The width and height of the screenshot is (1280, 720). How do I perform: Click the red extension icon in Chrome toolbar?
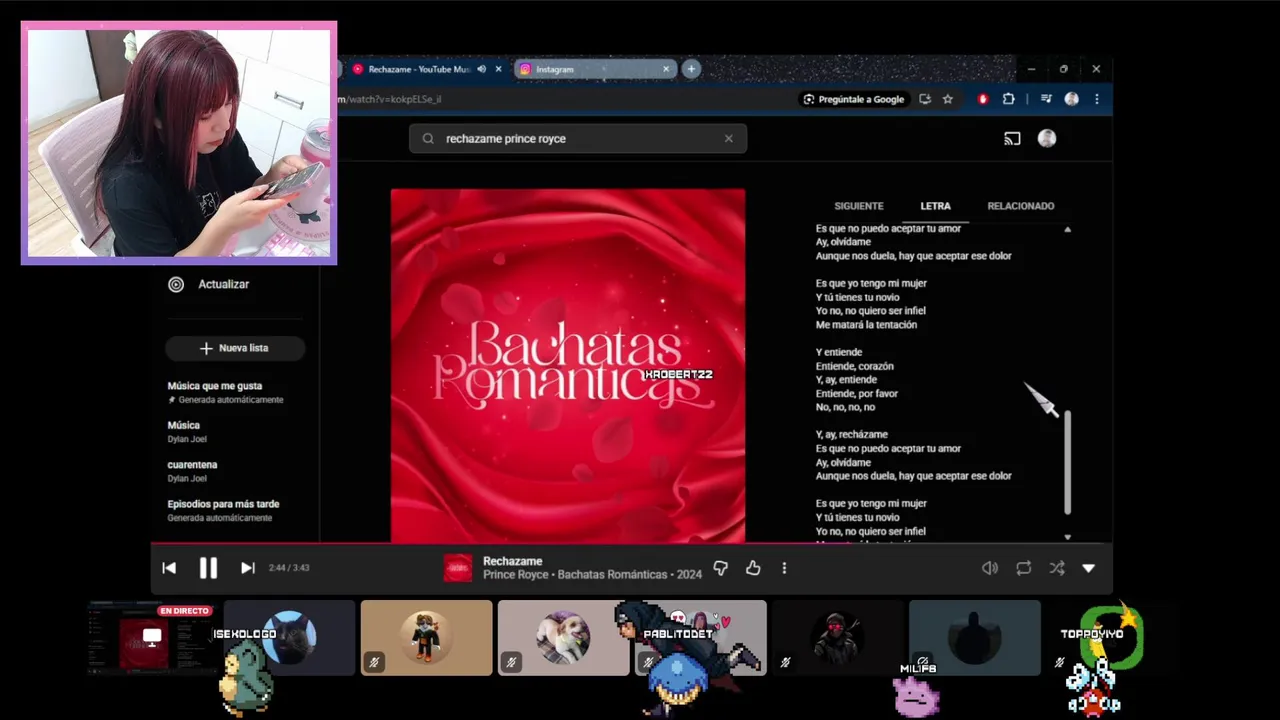[x=983, y=99]
